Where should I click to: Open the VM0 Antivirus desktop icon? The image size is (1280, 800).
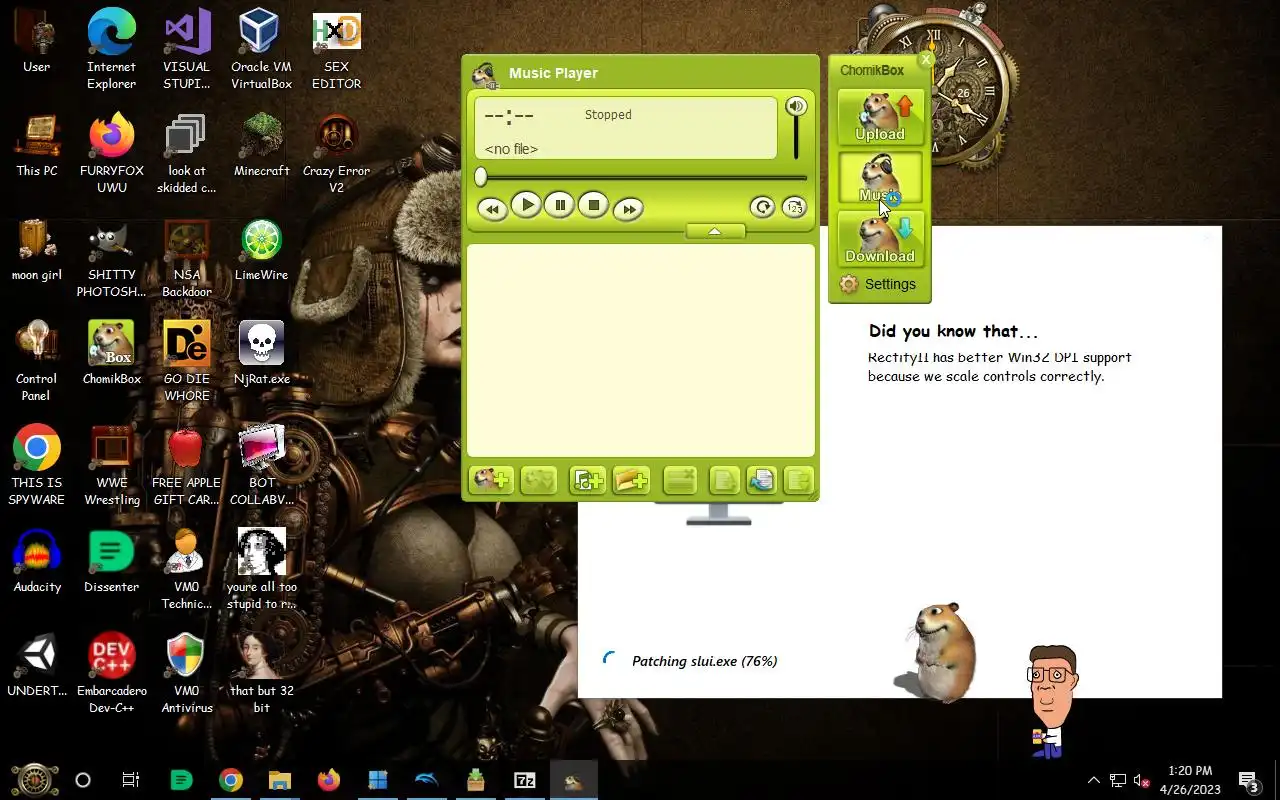coord(187,673)
